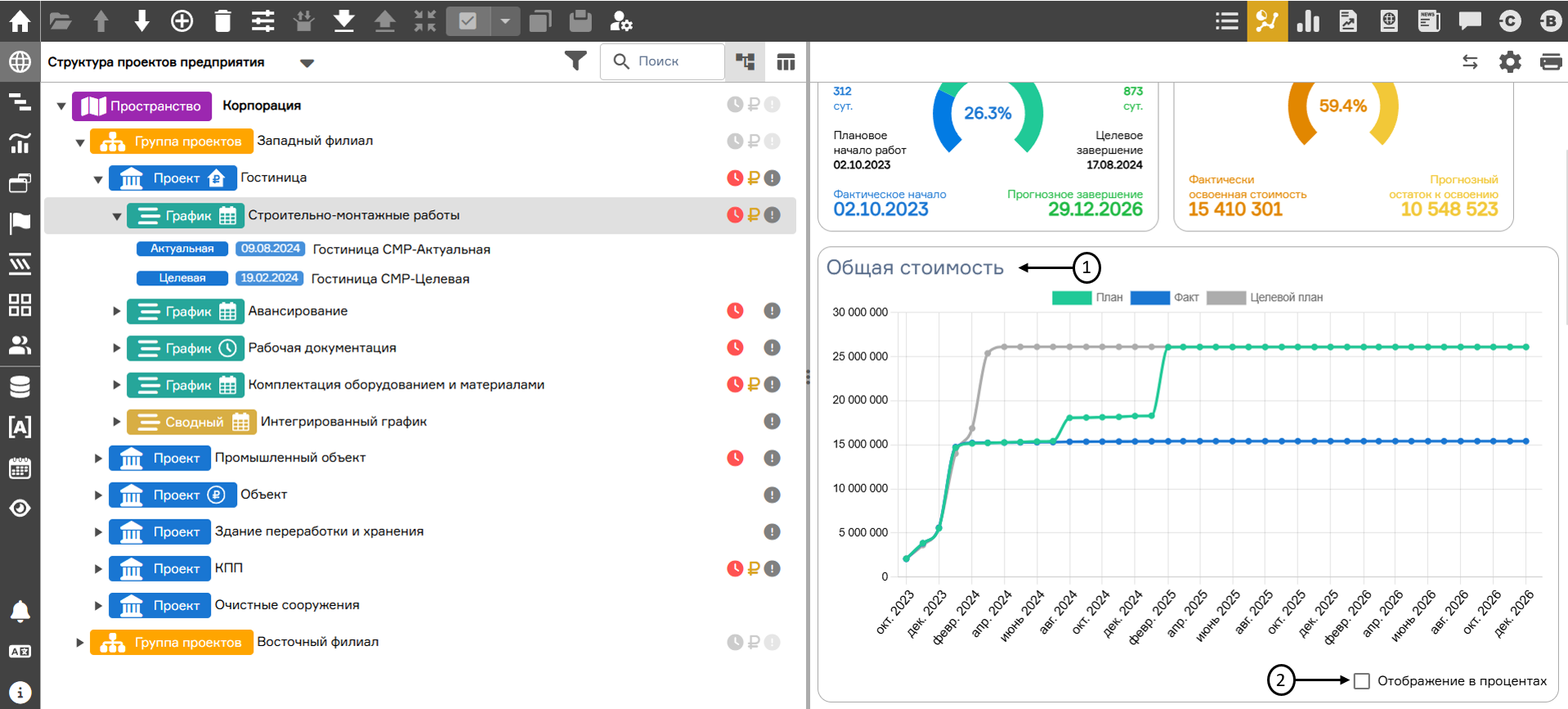
Task: Expand the Восточный филиал group
Action: [80, 643]
